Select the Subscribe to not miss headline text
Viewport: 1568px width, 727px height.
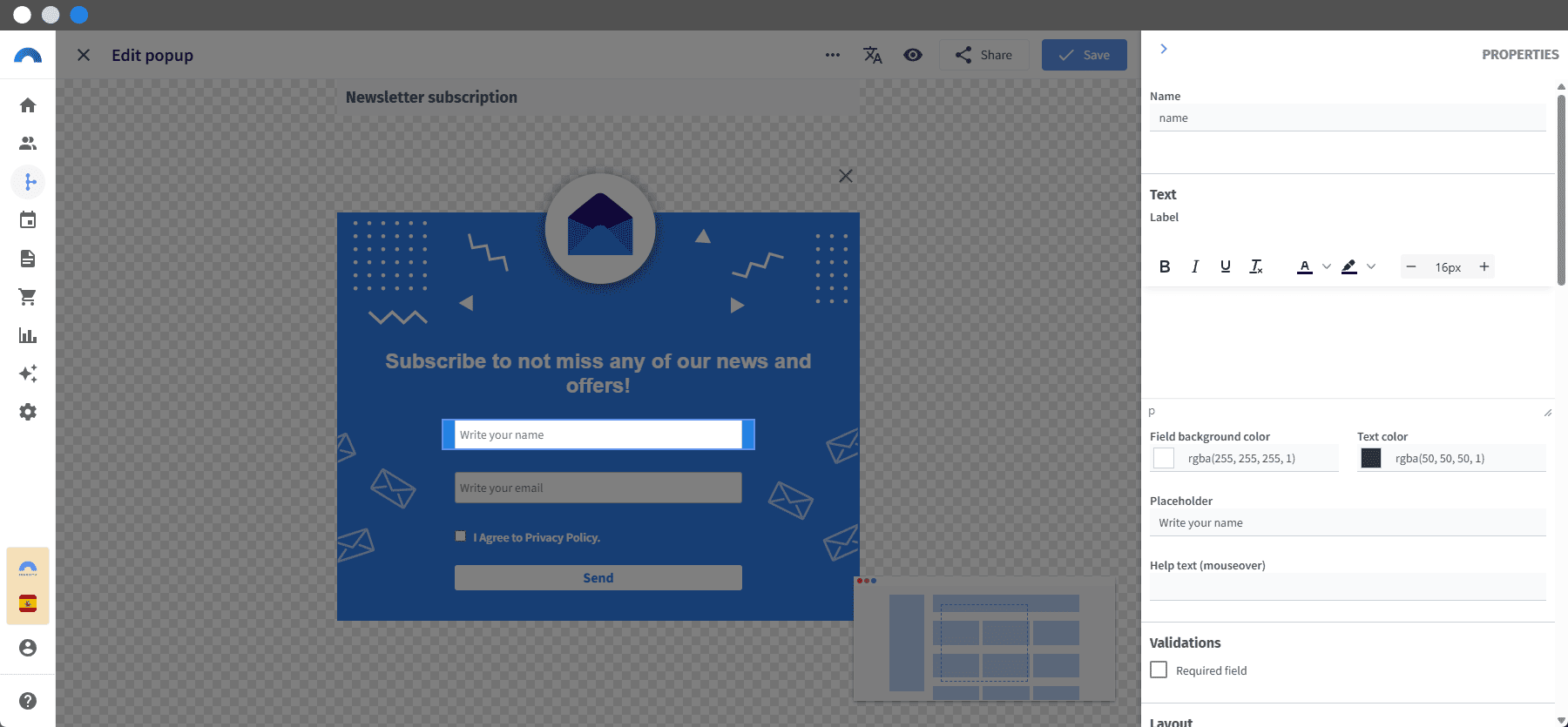click(598, 374)
